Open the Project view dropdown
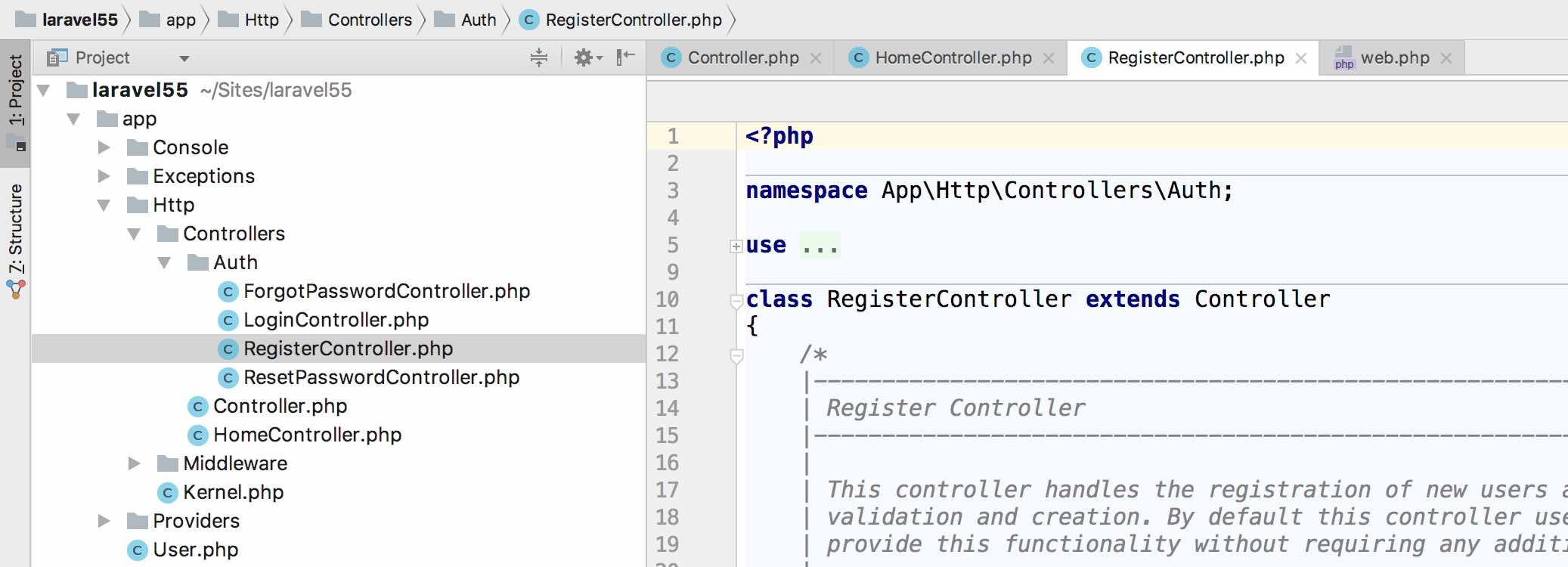Image resolution: width=1568 pixels, height=567 pixels. coord(184,58)
